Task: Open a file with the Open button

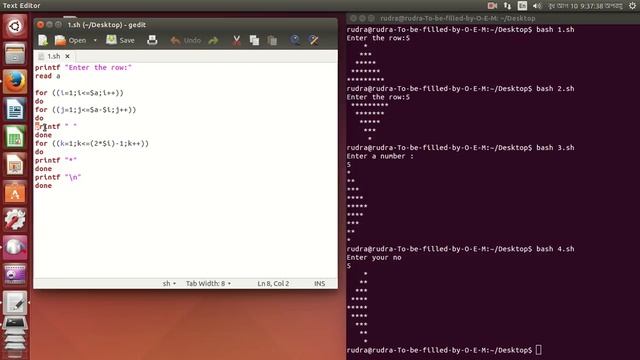Action: (x=71, y=40)
